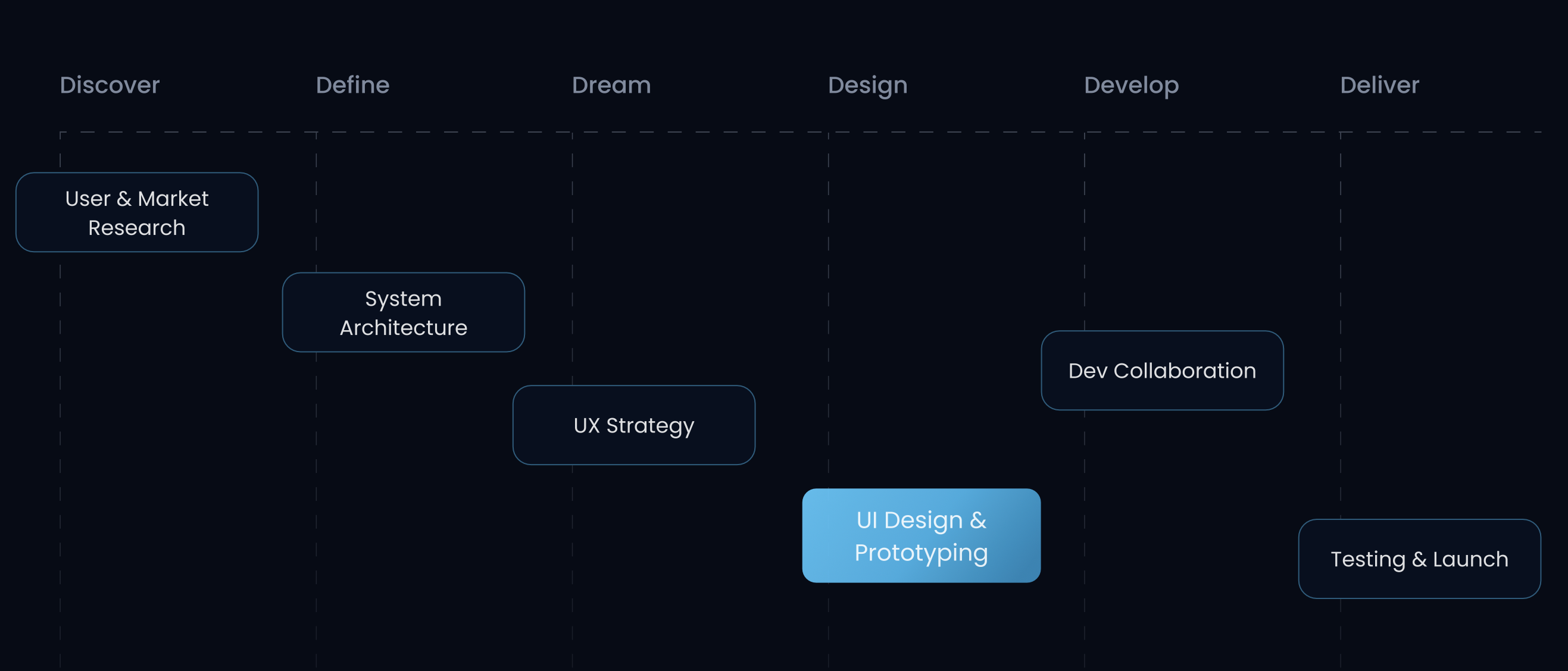This screenshot has height=671, width=1568.
Task: Open the System Architecture card
Action: [404, 312]
